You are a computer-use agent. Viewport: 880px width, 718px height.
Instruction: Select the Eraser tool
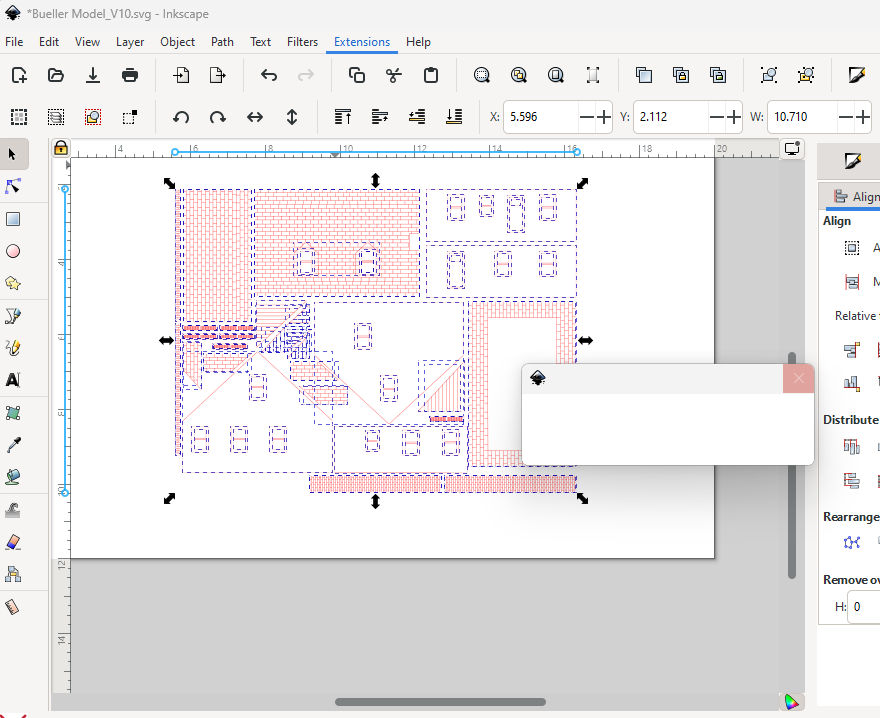(13, 542)
